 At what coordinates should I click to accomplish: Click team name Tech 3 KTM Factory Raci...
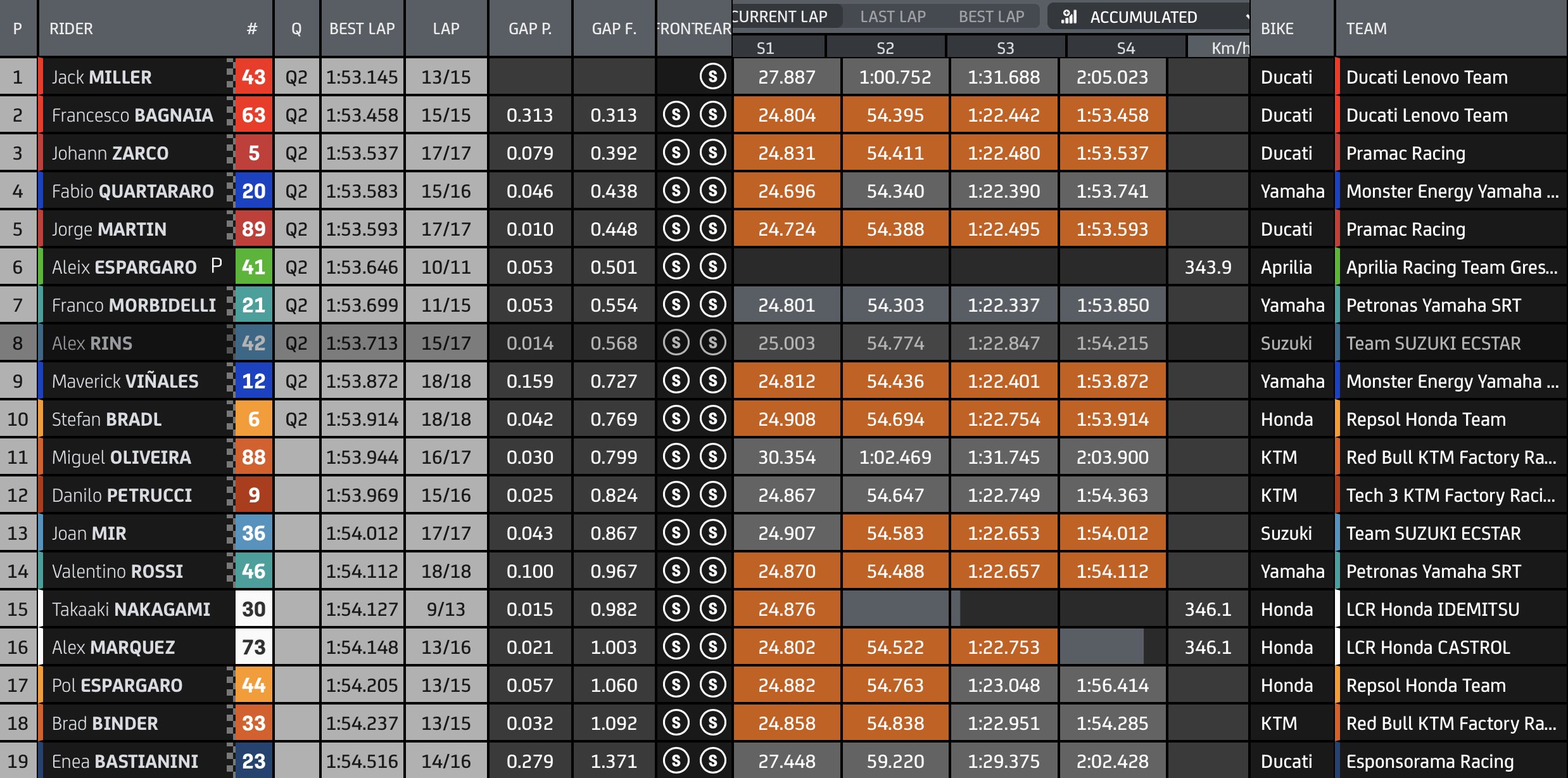(1451, 495)
